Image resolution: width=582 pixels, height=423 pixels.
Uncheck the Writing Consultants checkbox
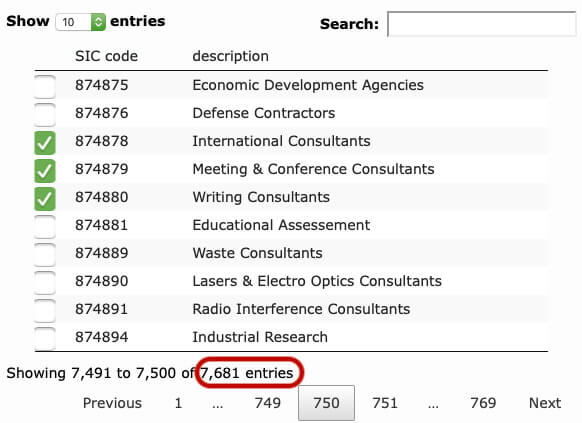[x=45, y=199]
